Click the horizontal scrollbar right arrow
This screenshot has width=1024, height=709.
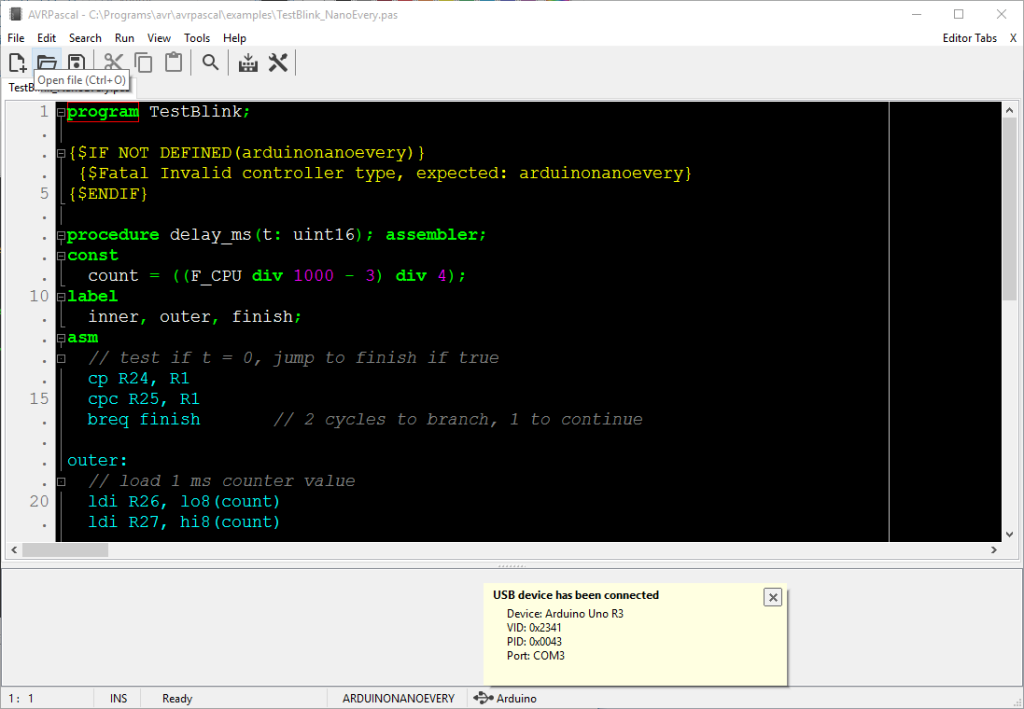coord(994,550)
